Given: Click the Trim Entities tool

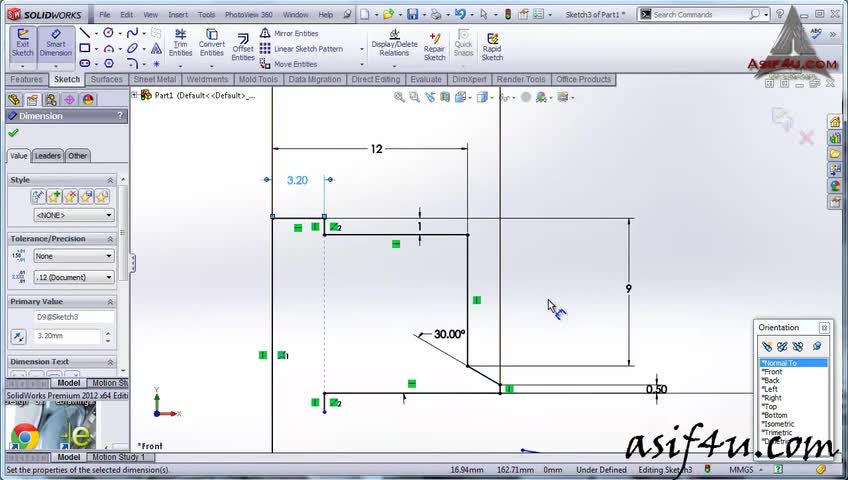Looking at the screenshot, I should coord(180,43).
